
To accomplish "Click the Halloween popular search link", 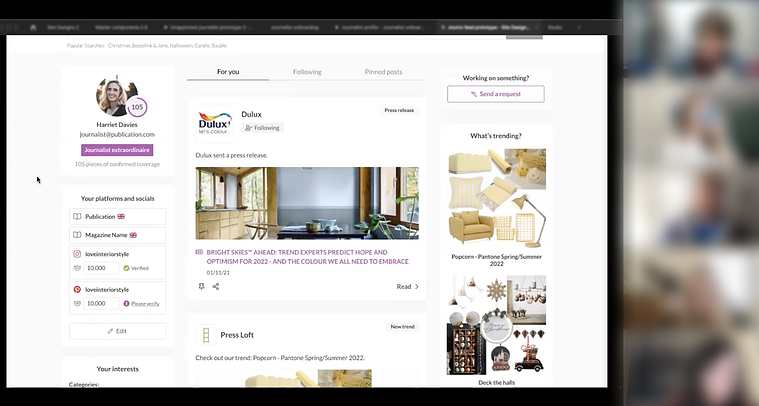I will click(181, 45).
